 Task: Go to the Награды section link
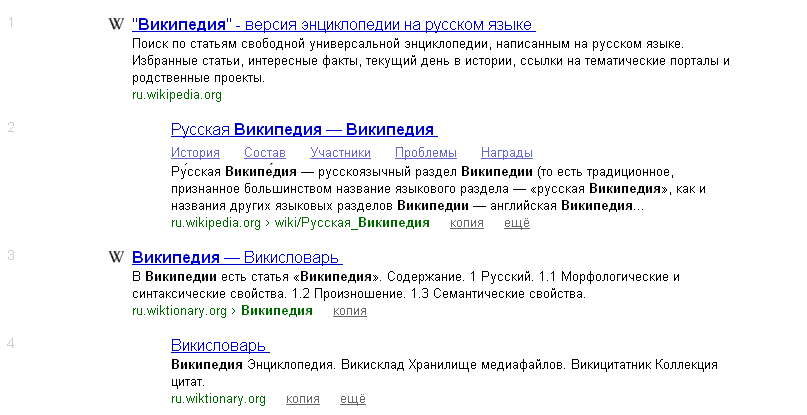click(x=506, y=153)
